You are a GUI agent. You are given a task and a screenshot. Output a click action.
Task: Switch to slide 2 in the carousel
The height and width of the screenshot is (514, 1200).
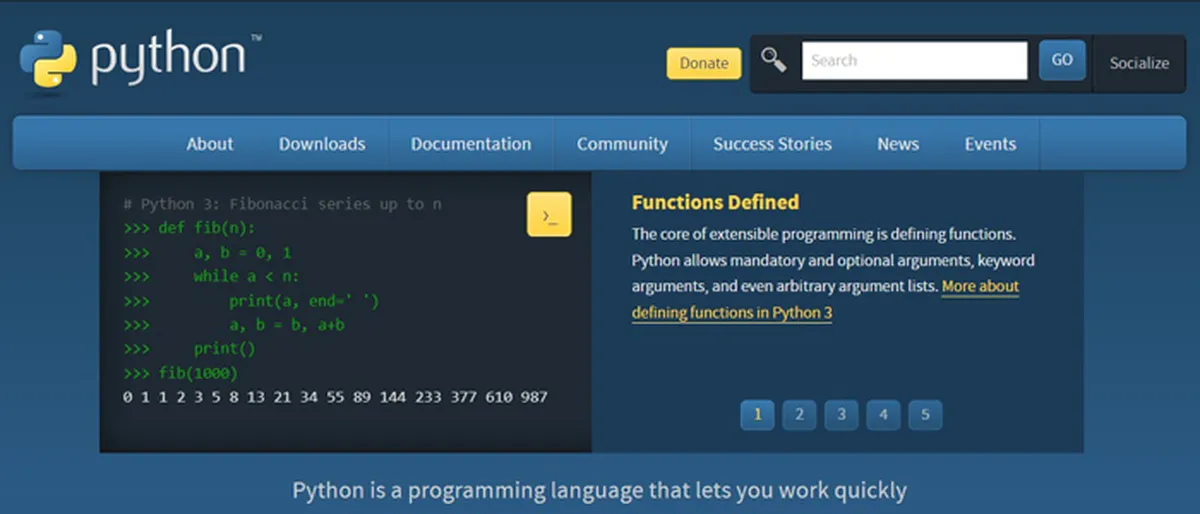click(799, 414)
